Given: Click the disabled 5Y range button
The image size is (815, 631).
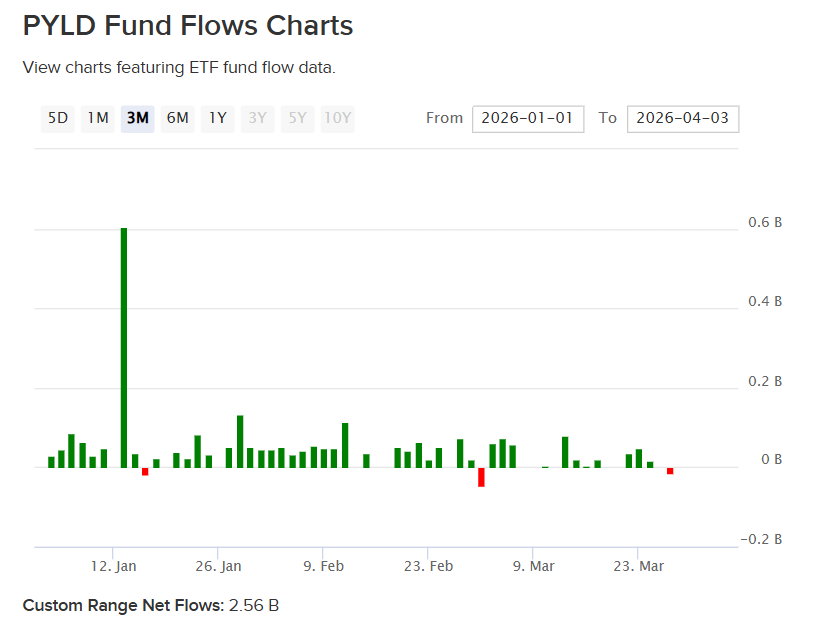Looking at the screenshot, I should [x=297, y=119].
